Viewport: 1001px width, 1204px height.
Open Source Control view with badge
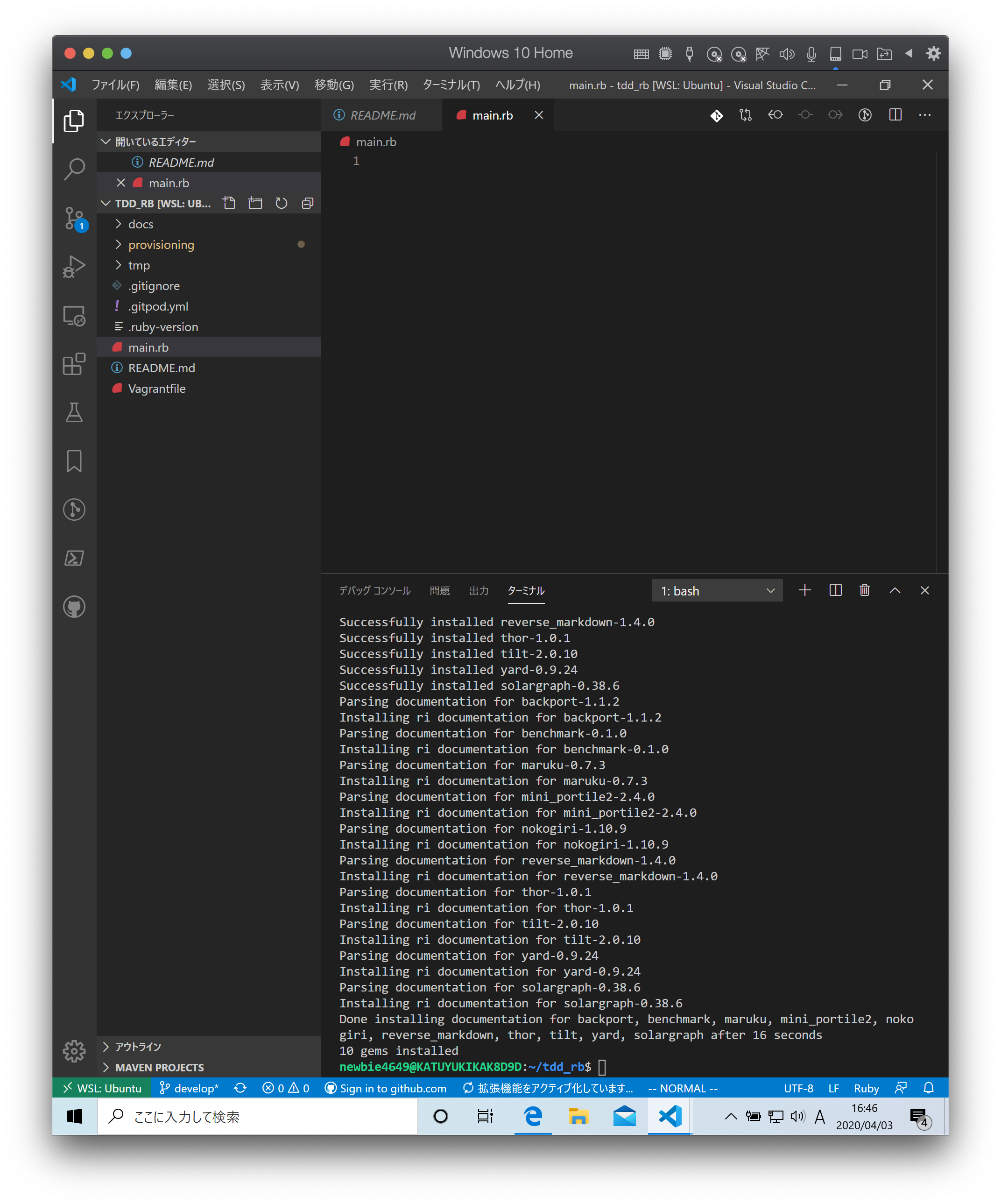click(x=74, y=218)
